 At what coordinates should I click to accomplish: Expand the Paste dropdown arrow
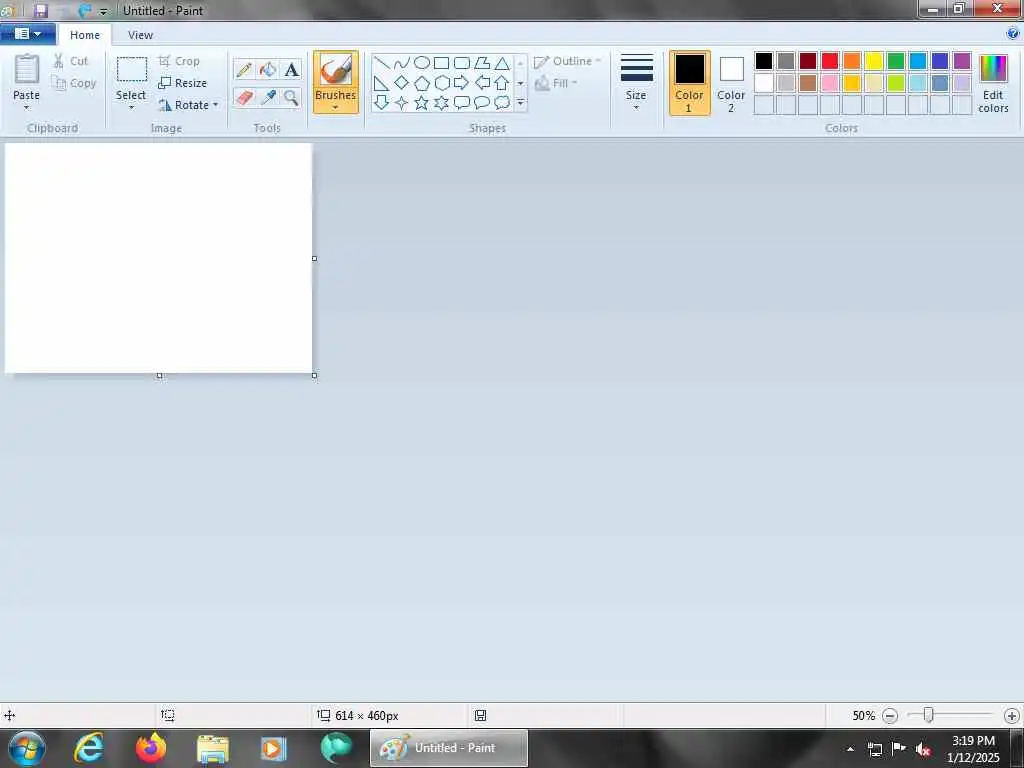[x=27, y=108]
